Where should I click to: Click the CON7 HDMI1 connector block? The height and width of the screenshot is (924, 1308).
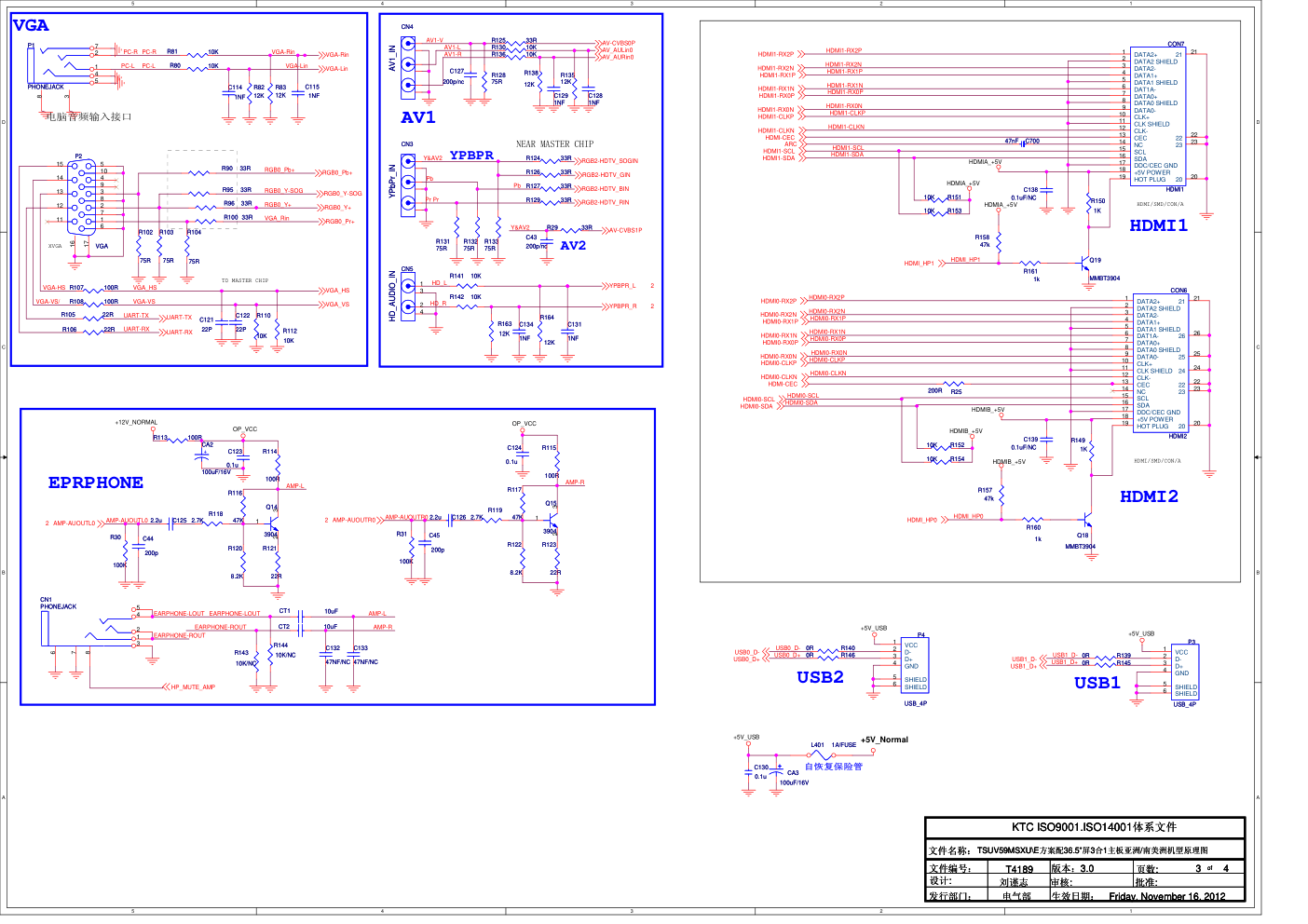point(1158,116)
